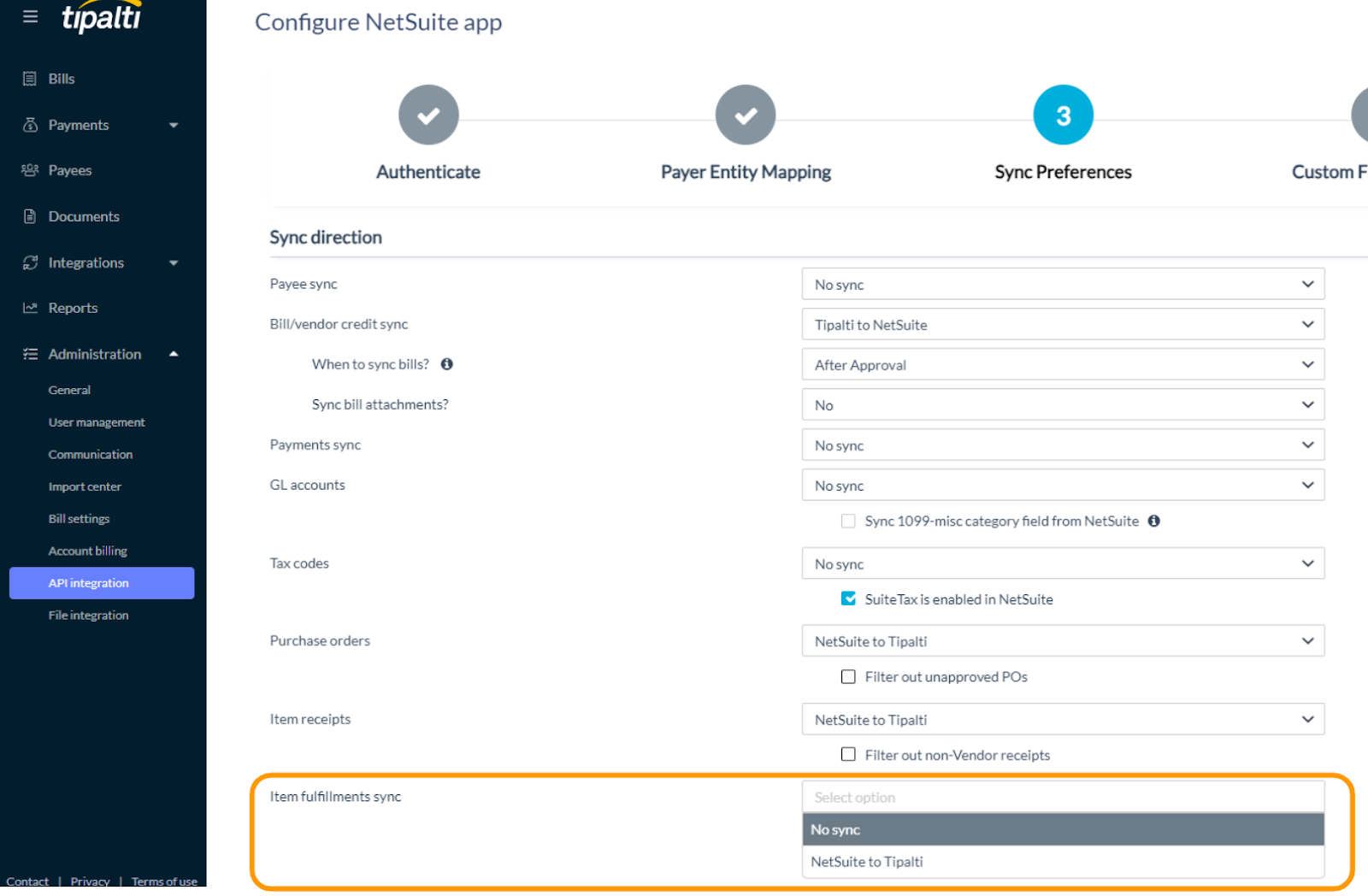Open When to sync bills dropdown
The height and width of the screenshot is (896, 1368).
pyautogui.click(x=1063, y=364)
